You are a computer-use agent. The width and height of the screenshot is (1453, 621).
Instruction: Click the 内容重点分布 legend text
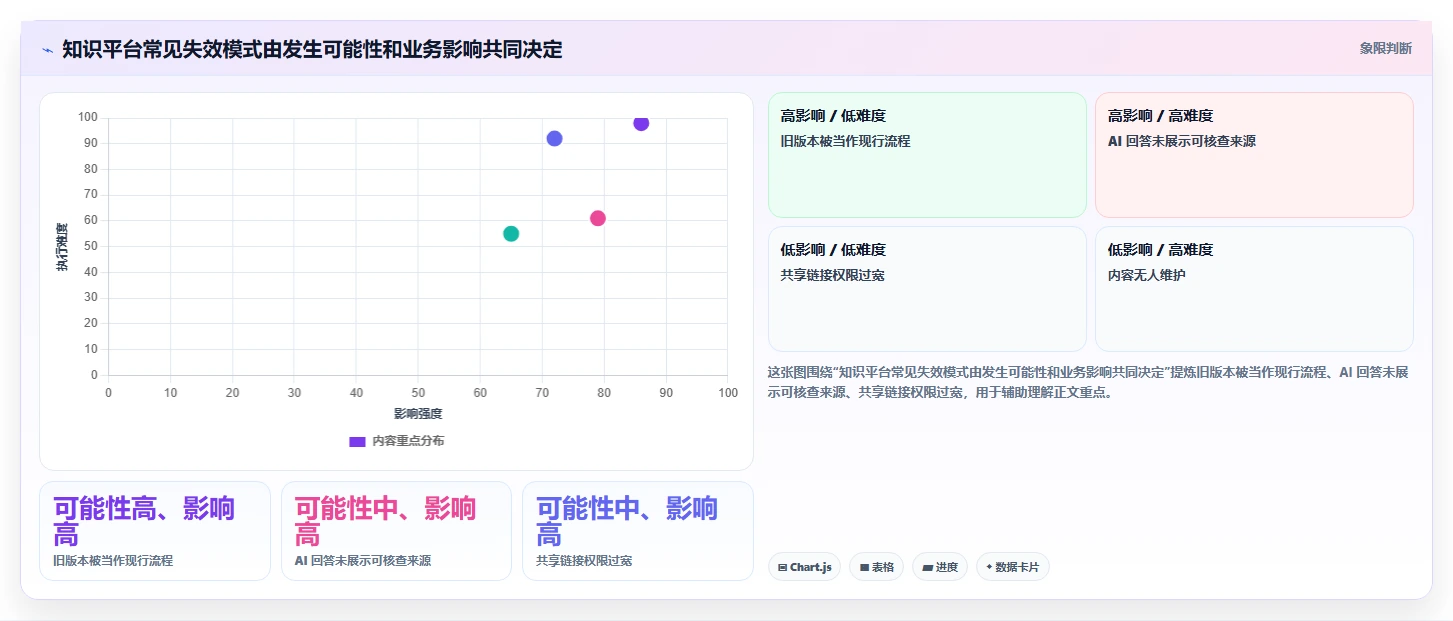pos(408,441)
